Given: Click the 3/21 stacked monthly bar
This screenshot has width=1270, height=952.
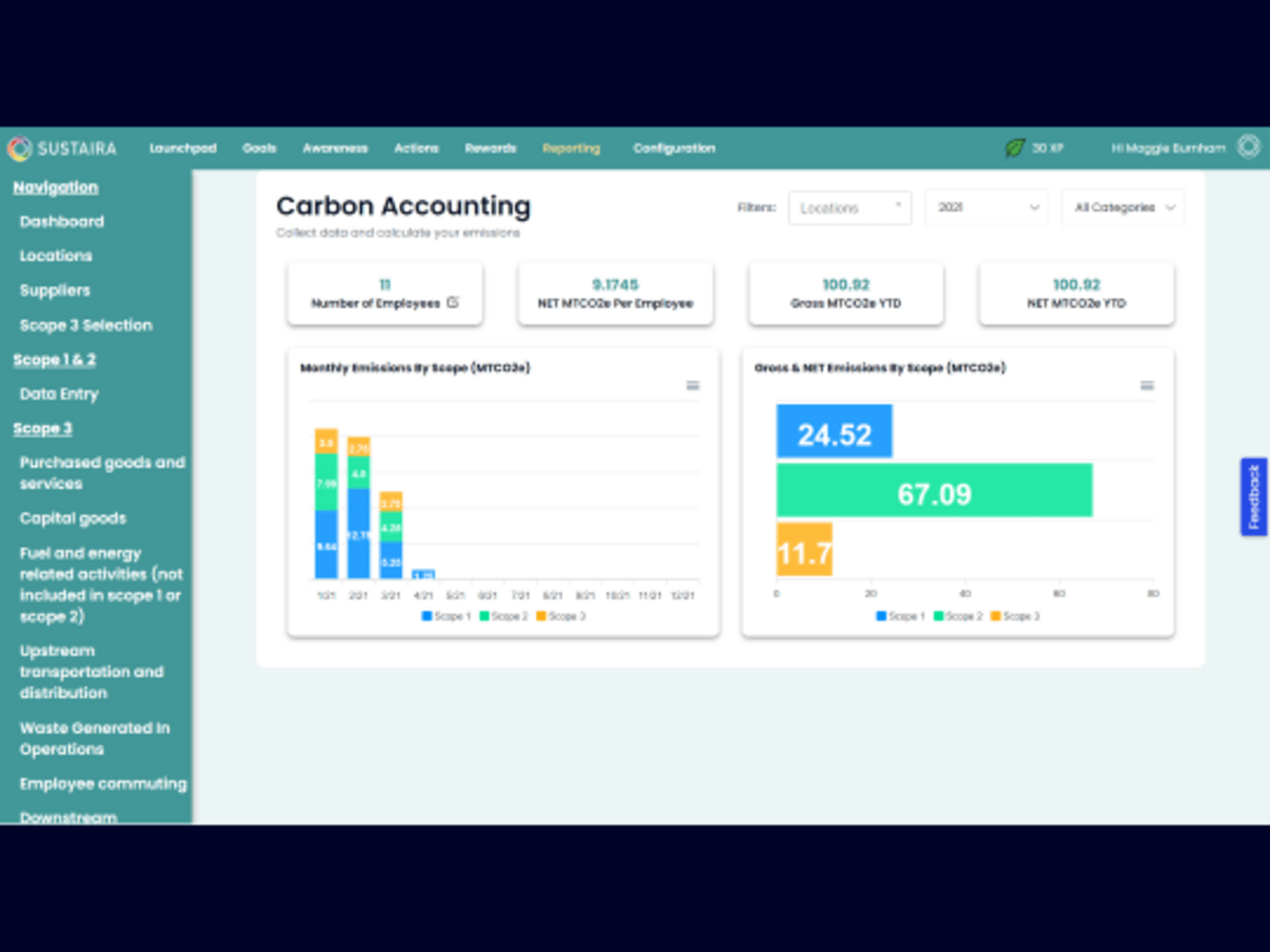Looking at the screenshot, I should 391,535.
